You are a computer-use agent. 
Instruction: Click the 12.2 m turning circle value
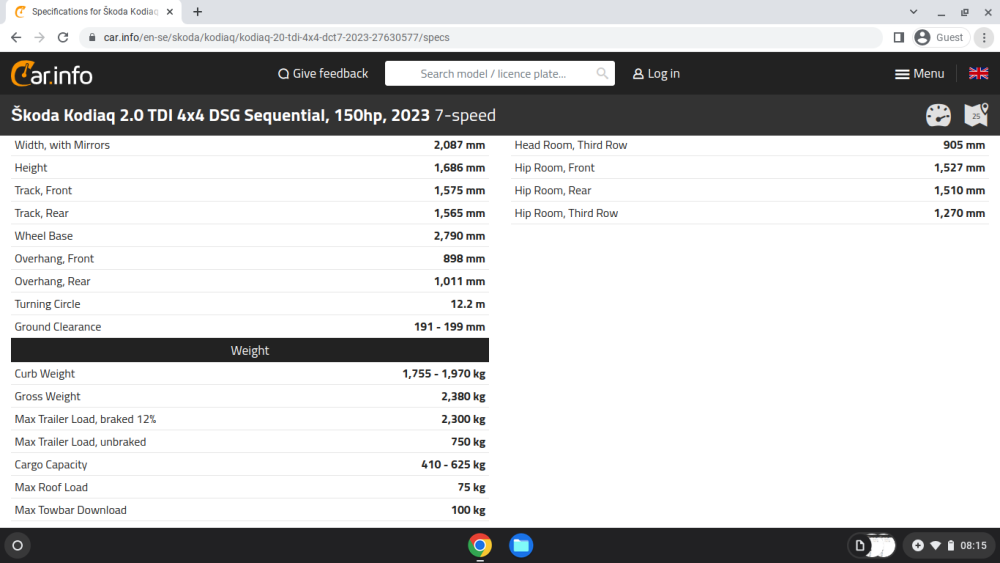click(x=467, y=304)
